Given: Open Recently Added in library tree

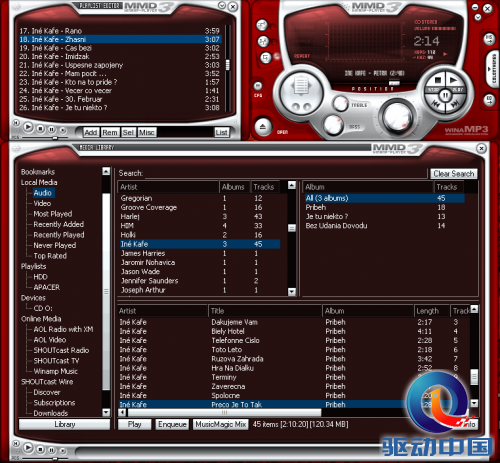Looking at the screenshot, I should tap(59, 224).
